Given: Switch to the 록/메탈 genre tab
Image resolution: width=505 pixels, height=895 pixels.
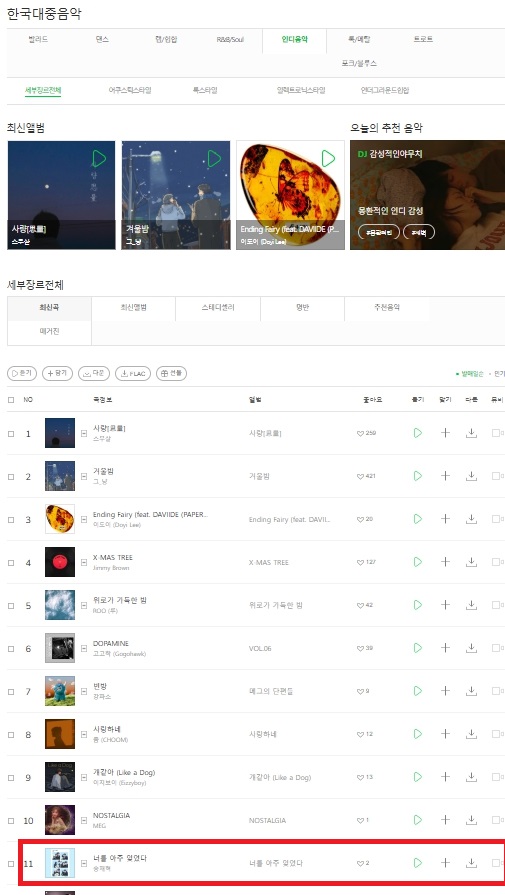Looking at the screenshot, I should [x=359, y=39].
